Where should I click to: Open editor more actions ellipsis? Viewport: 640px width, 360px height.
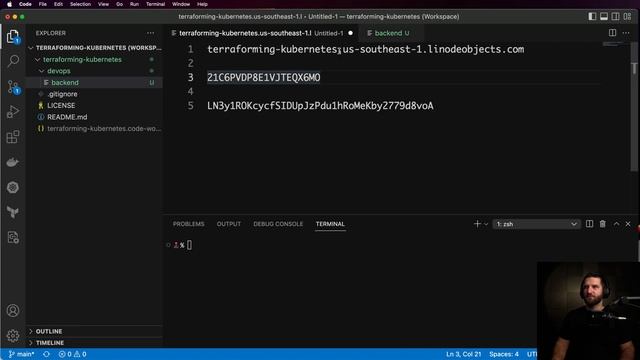click(x=626, y=33)
